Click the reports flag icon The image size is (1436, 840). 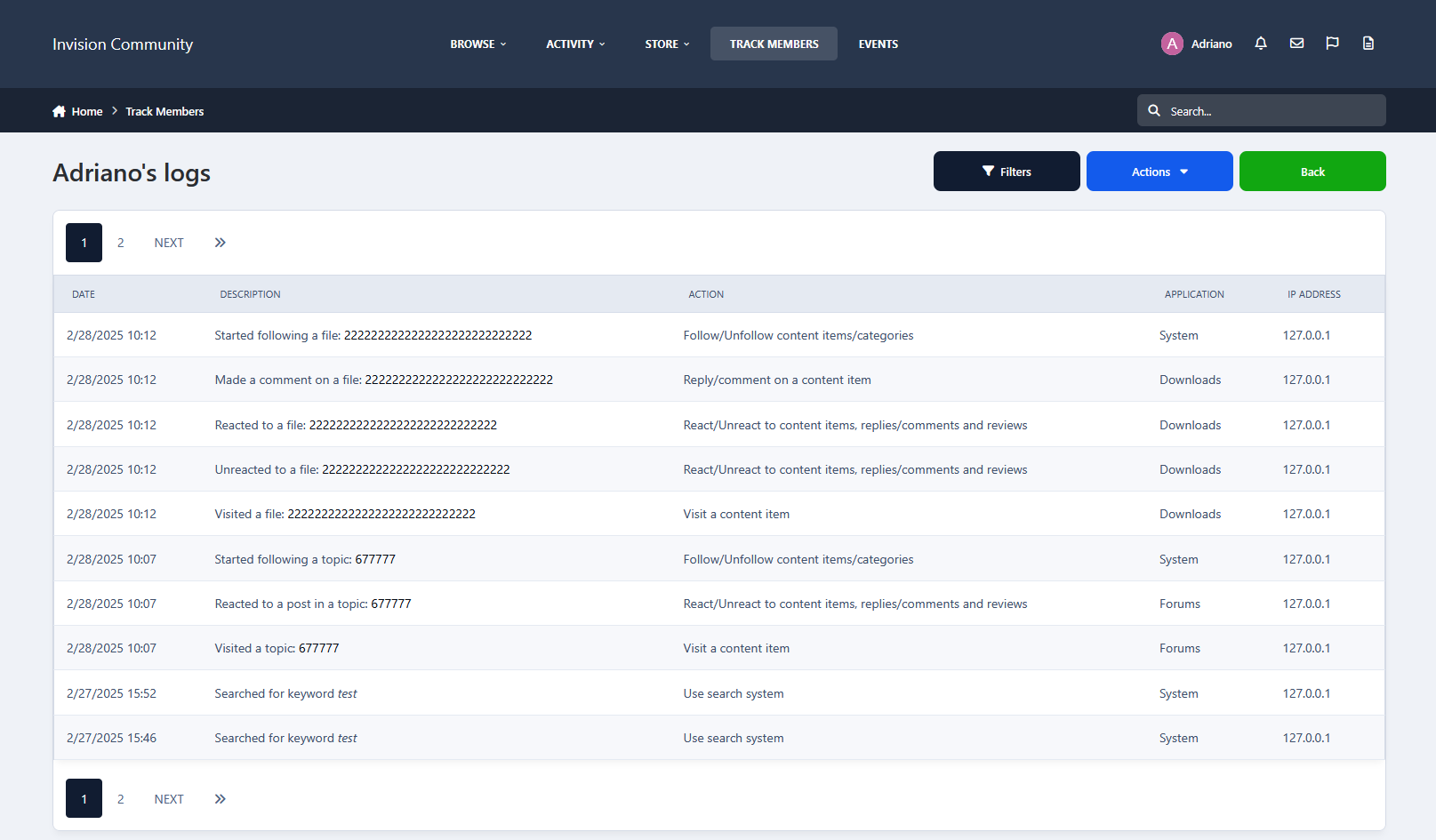[x=1332, y=44]
